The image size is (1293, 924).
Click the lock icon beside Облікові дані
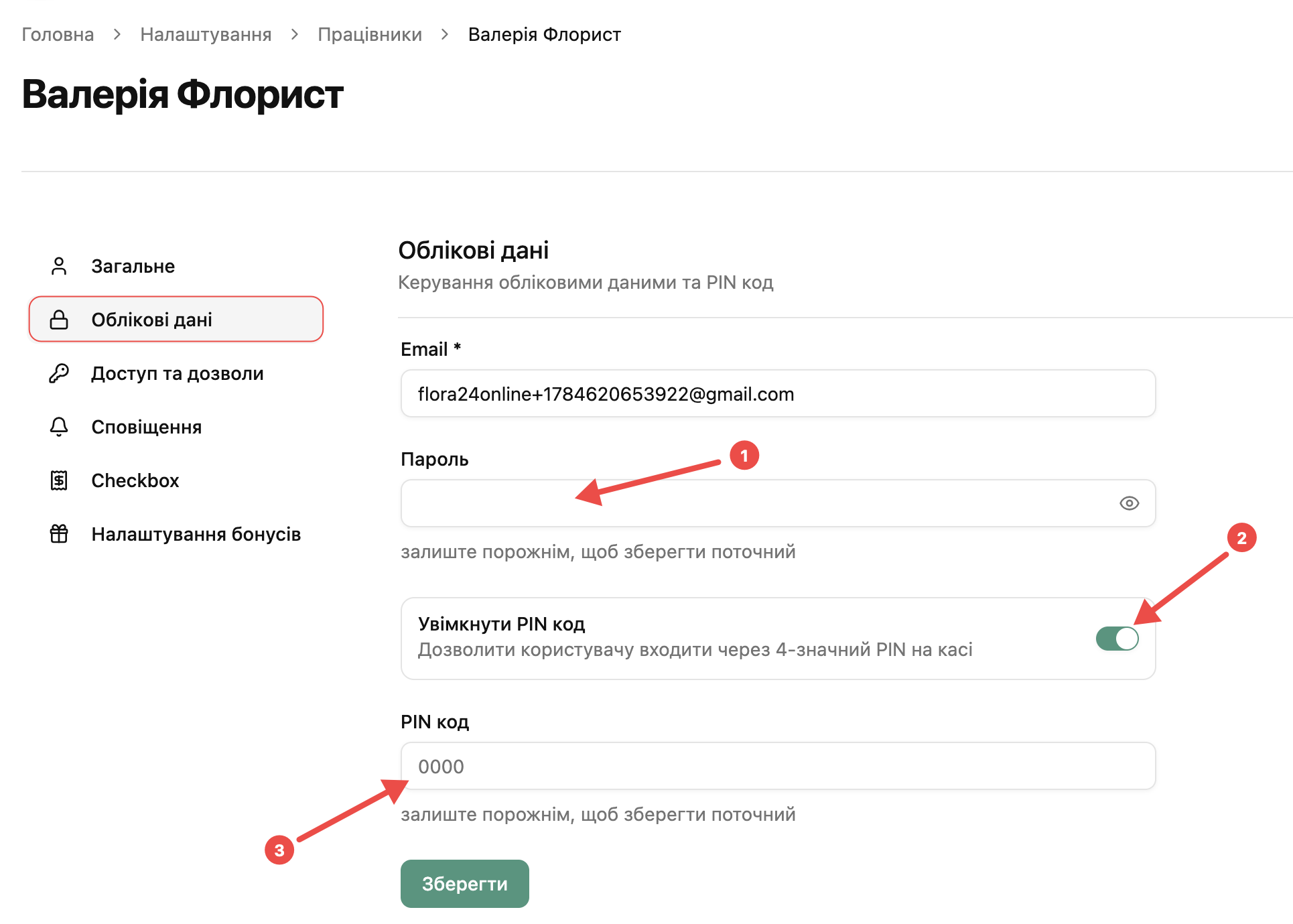coord(59,320)
